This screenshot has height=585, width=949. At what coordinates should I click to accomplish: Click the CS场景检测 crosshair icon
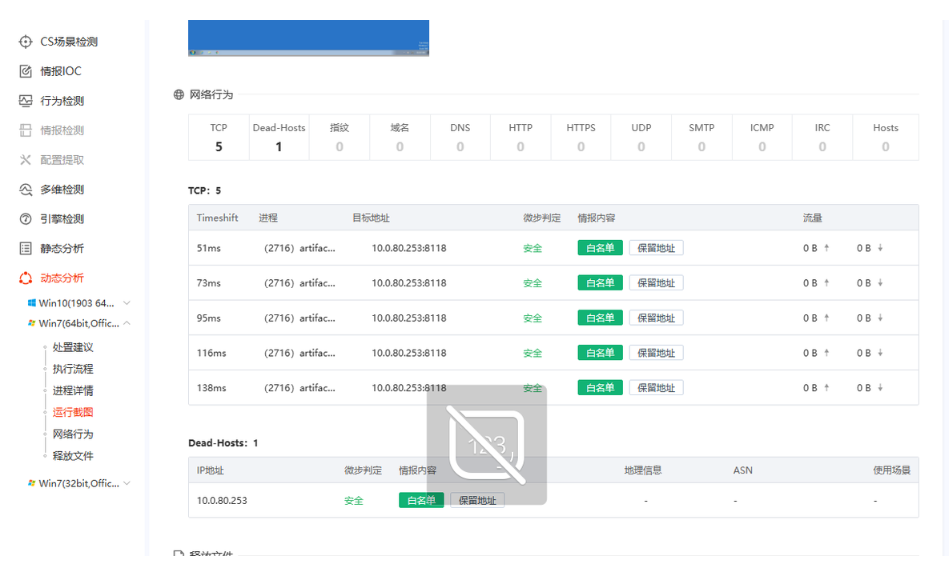pyautogui.click(x=26, y=42)
